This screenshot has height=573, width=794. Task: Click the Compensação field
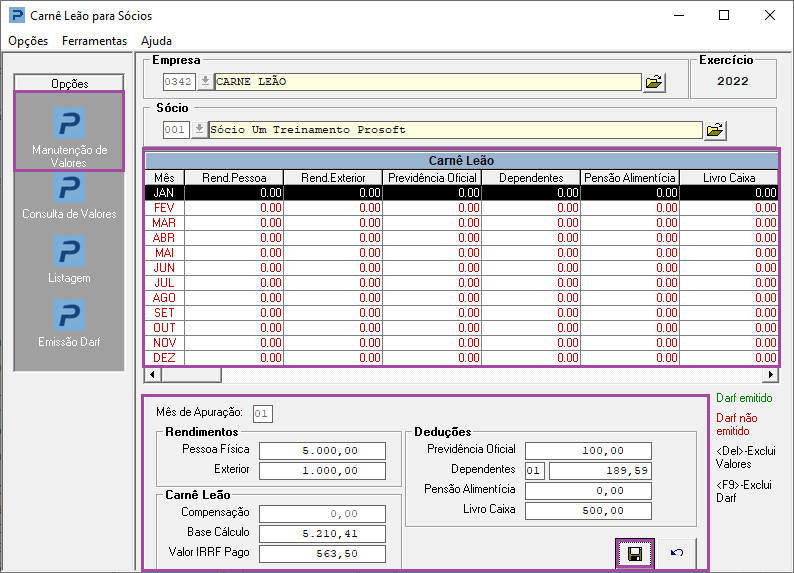(x=322, y=514)
